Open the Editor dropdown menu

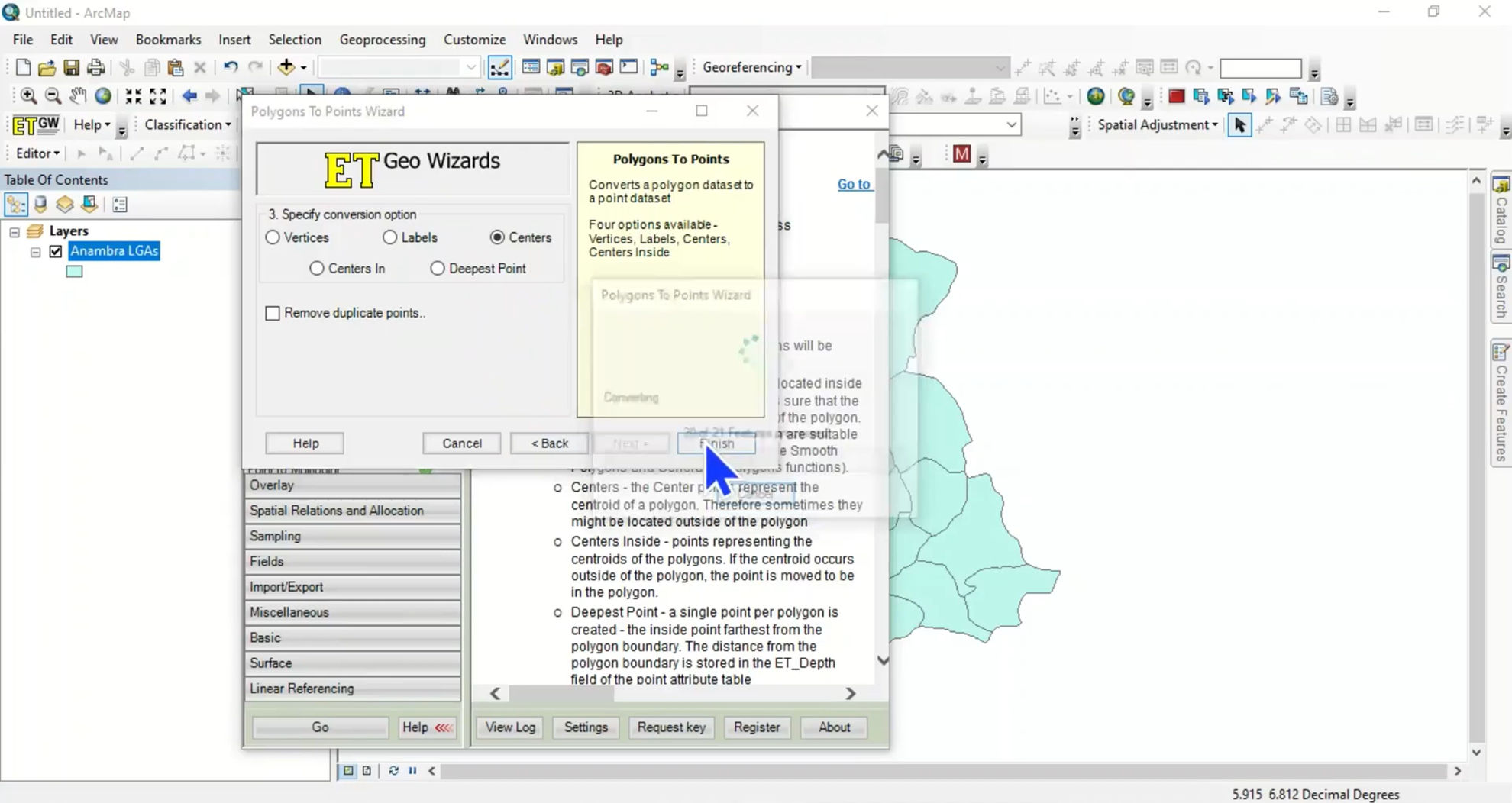[38, 153]
